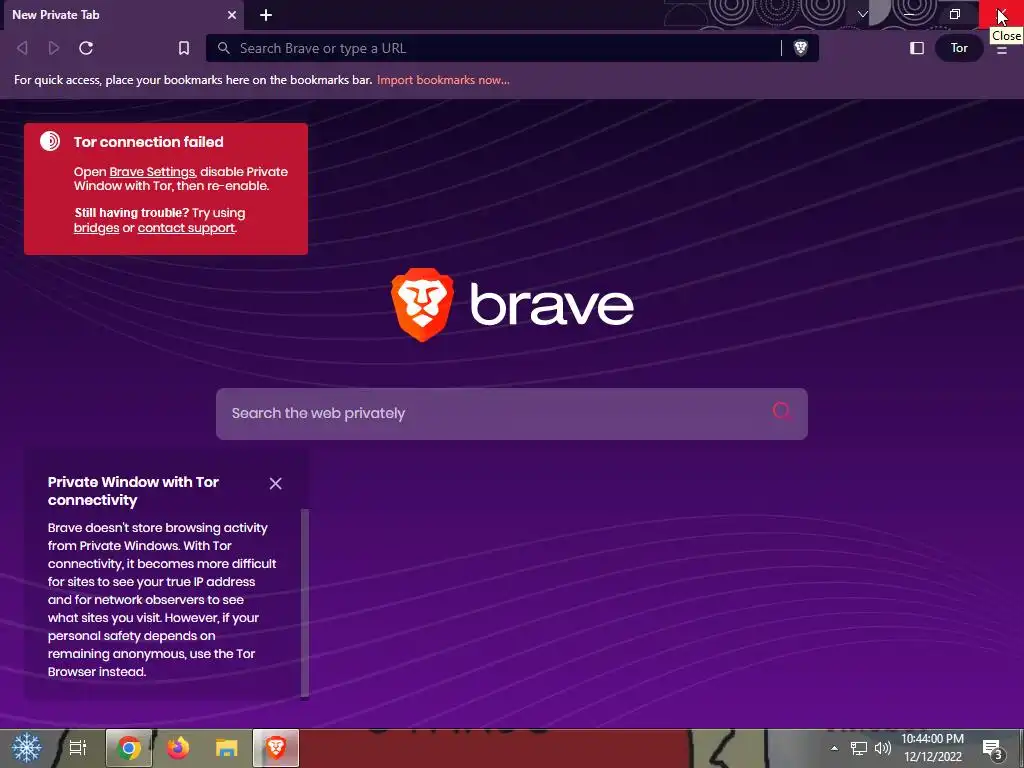Open the volume speaker tray icon
Image resolution: width=1024 pixels, height=768 pixels.
883,748
